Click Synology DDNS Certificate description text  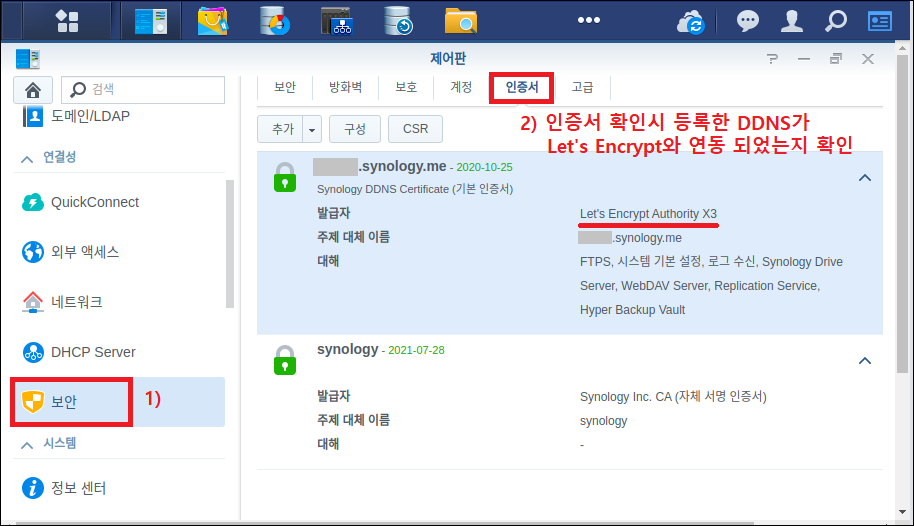(415, 190)
